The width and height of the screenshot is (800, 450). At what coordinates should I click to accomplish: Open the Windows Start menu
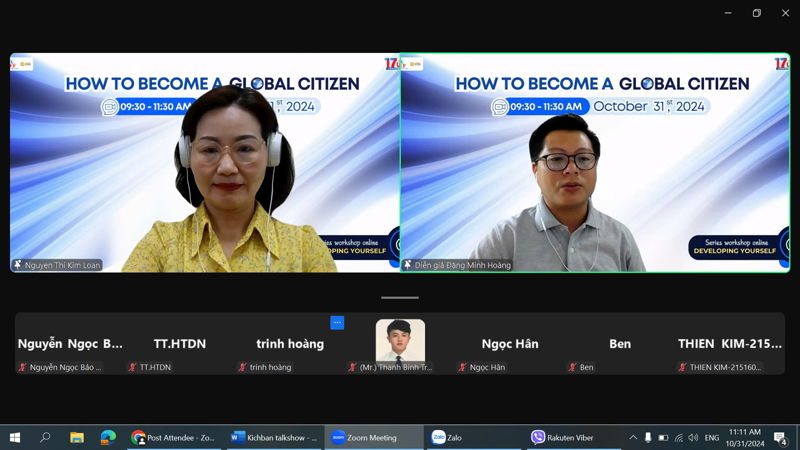(14, 437)
